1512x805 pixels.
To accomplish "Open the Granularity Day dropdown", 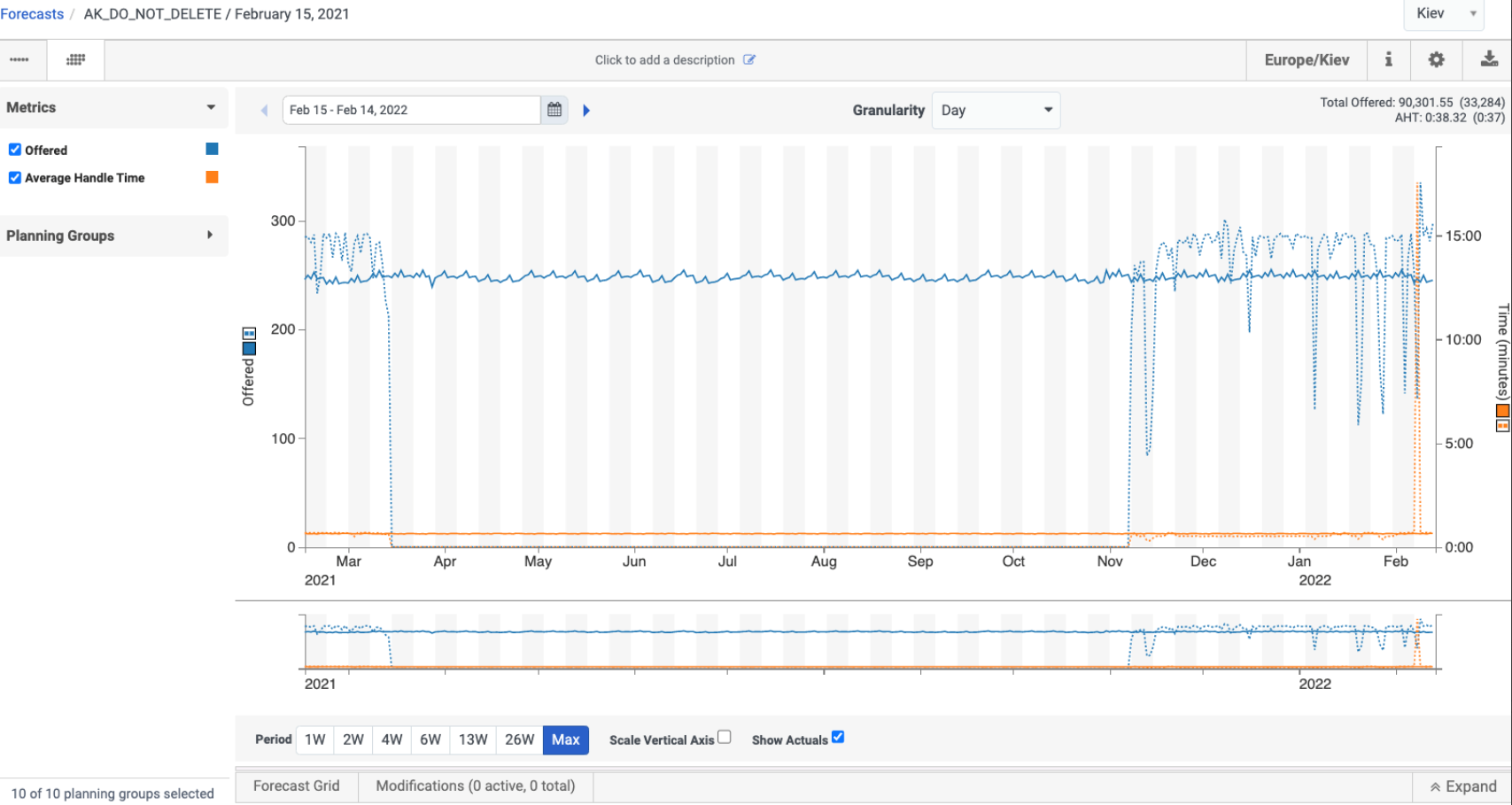I will [996, 111].
